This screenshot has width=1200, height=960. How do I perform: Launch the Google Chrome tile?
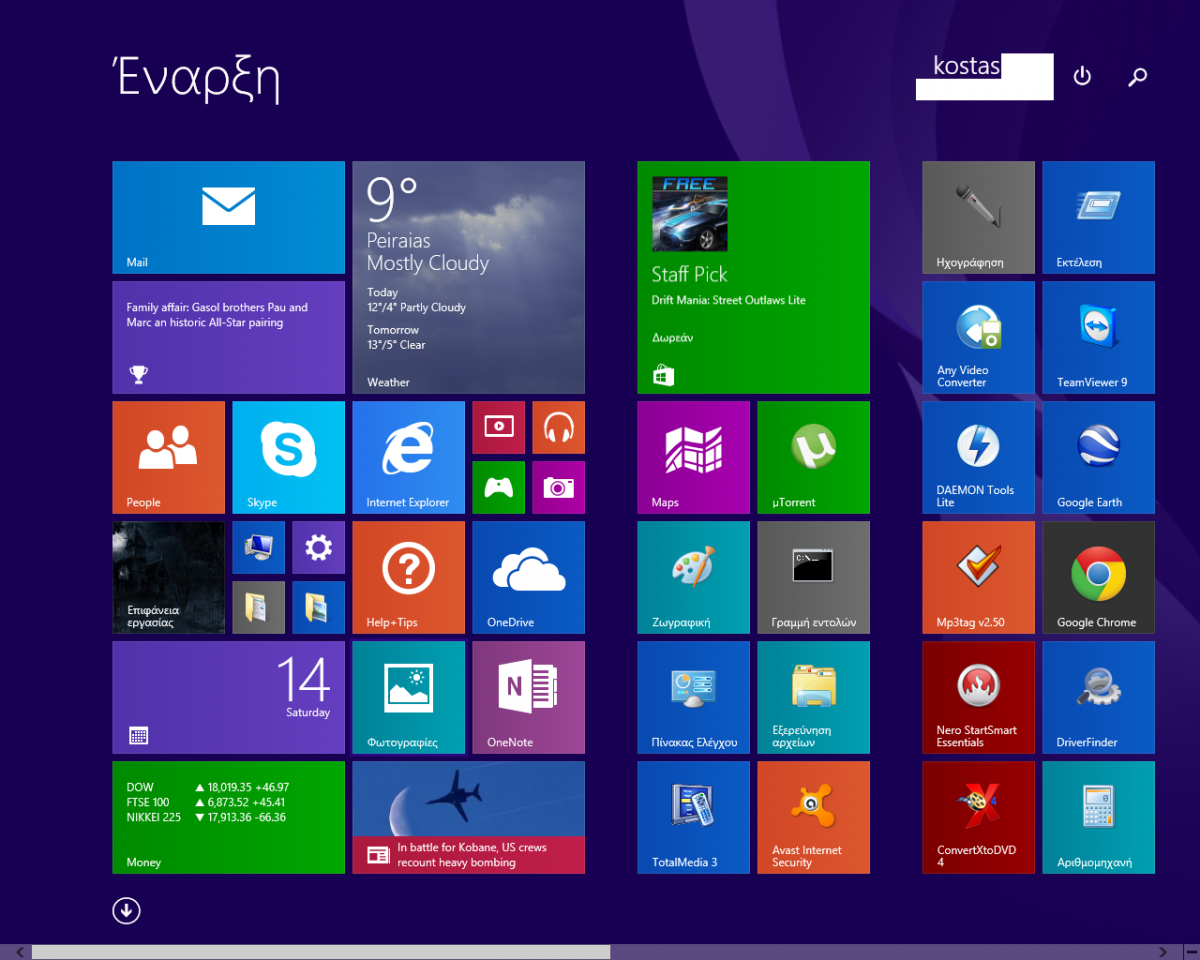(1098, 577)
